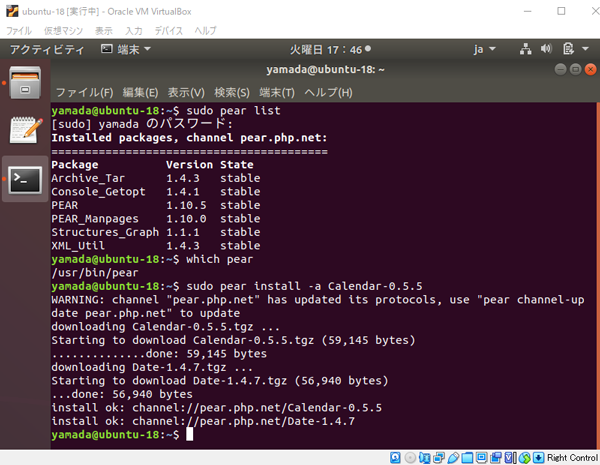Close the terminal window with orange button
This screenshot has width=600, height=465.
pos(590,69)
